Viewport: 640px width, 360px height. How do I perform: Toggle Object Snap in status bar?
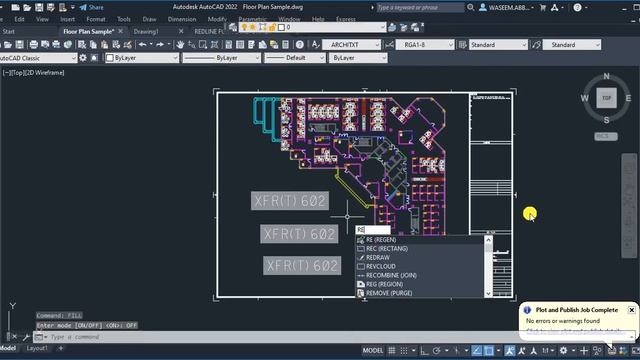(489, 351)
